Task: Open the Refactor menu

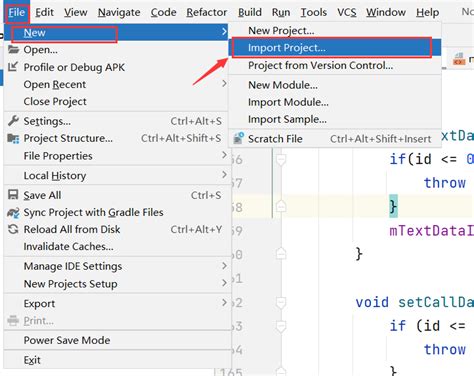Action: click(206, 12)
